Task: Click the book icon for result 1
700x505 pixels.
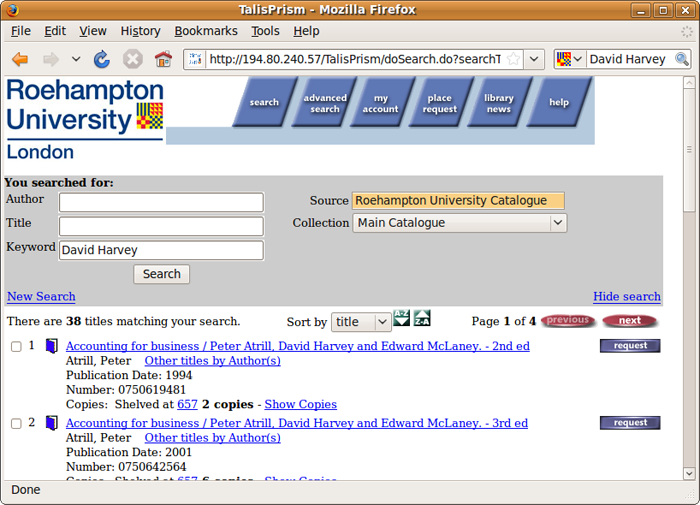Action: (51, 346)
